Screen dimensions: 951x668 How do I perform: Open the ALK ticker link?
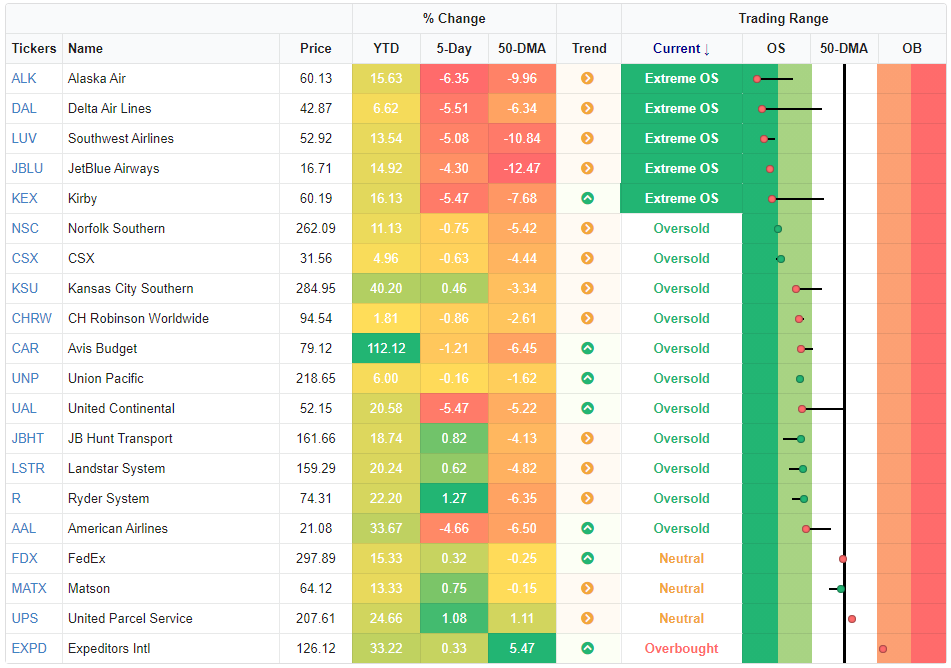(x=24, y=78)
